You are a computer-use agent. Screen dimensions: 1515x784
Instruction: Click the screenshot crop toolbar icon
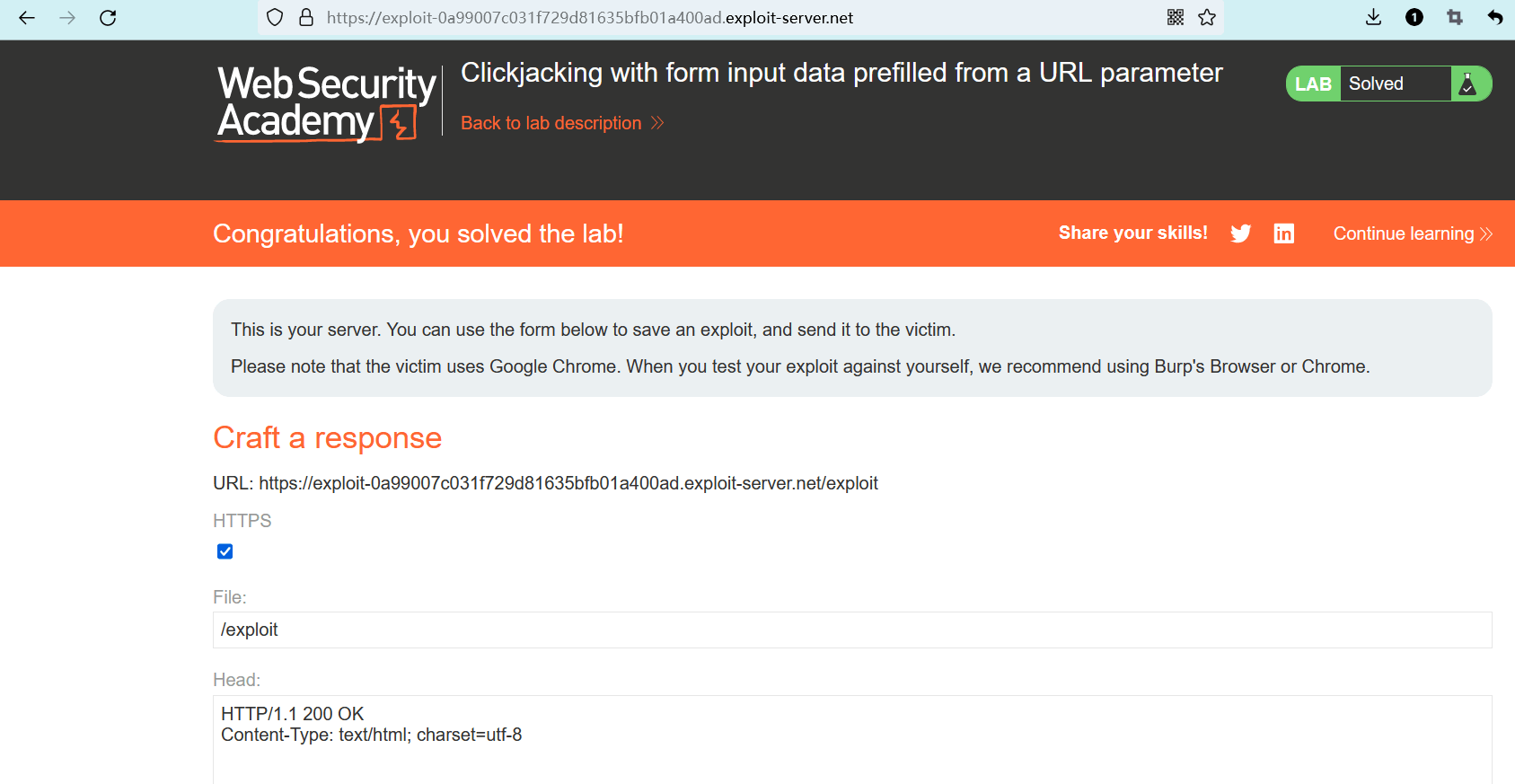(x=1455, y=18)
